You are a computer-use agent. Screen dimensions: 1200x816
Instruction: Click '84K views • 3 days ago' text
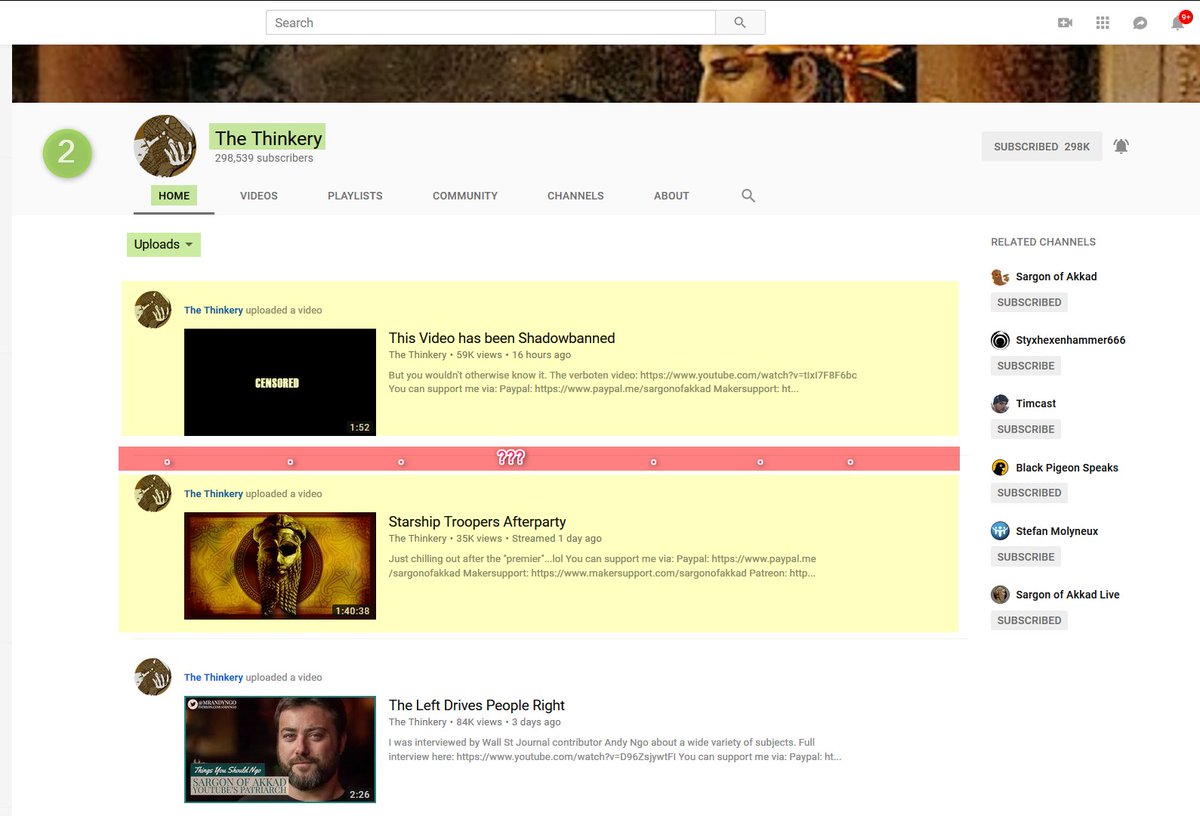pyautogui.click(x=508, y=722)
